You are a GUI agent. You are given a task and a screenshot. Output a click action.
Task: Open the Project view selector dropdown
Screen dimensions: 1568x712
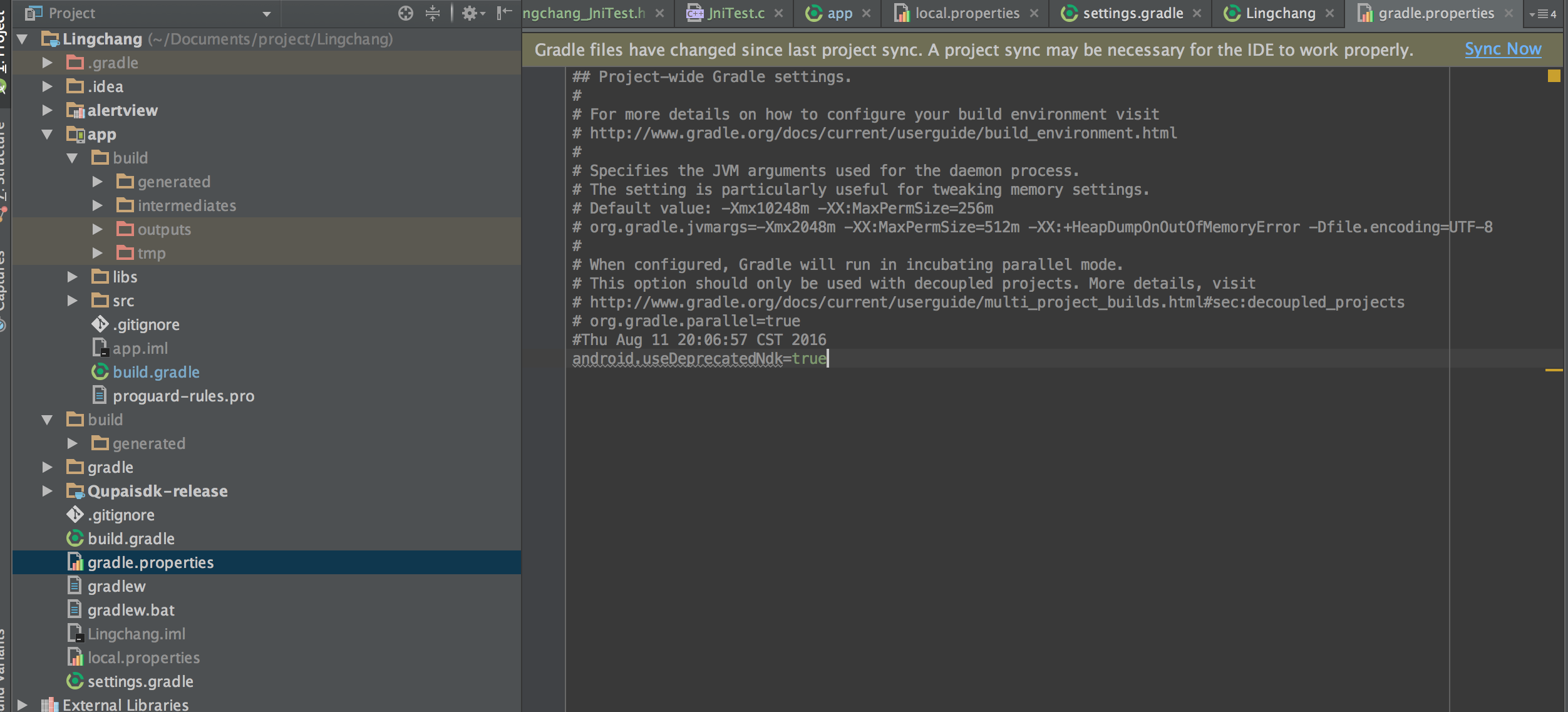(267, 14)
